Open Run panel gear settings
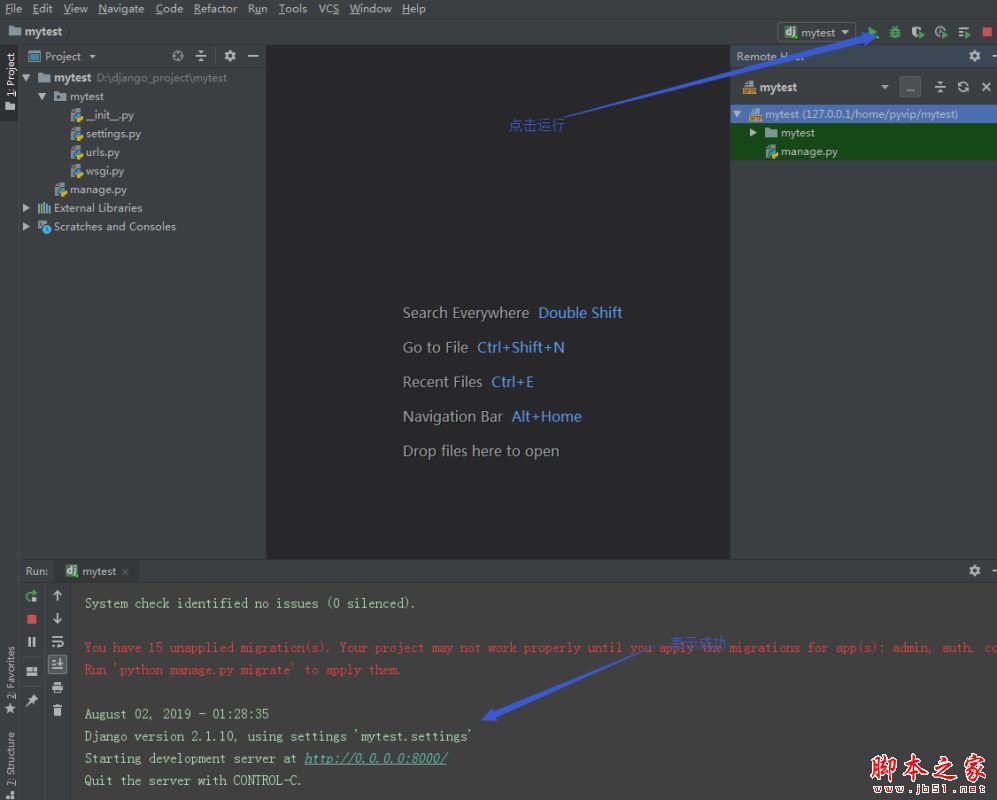997x800 pixels. pyautogui.click(x=975, y=570)
